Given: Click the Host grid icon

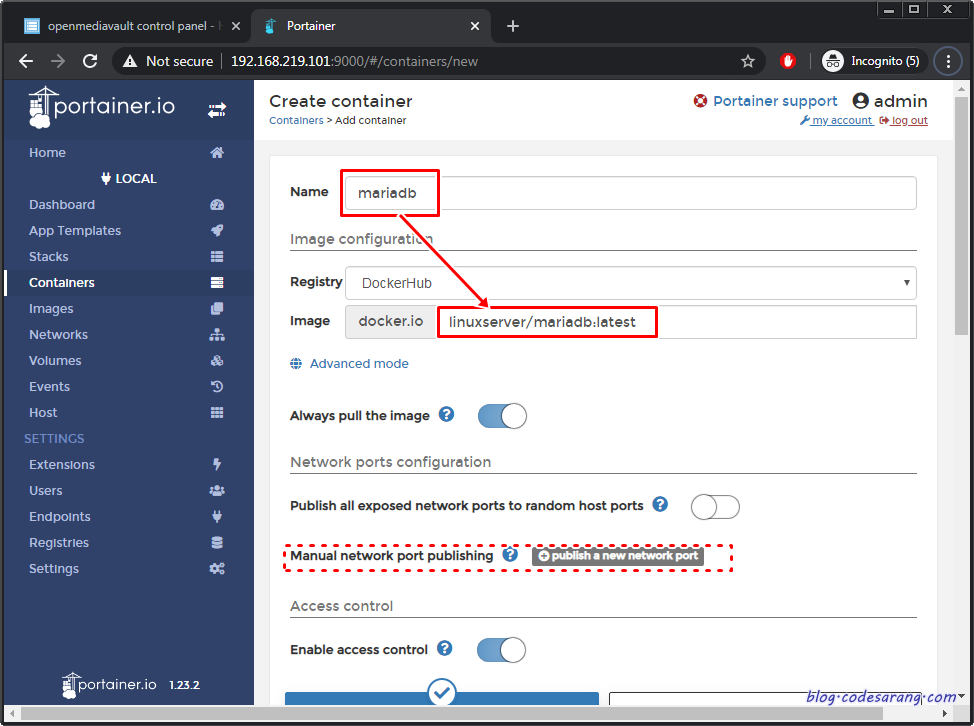Looking at the screenshot, I should tap(217, 412).
